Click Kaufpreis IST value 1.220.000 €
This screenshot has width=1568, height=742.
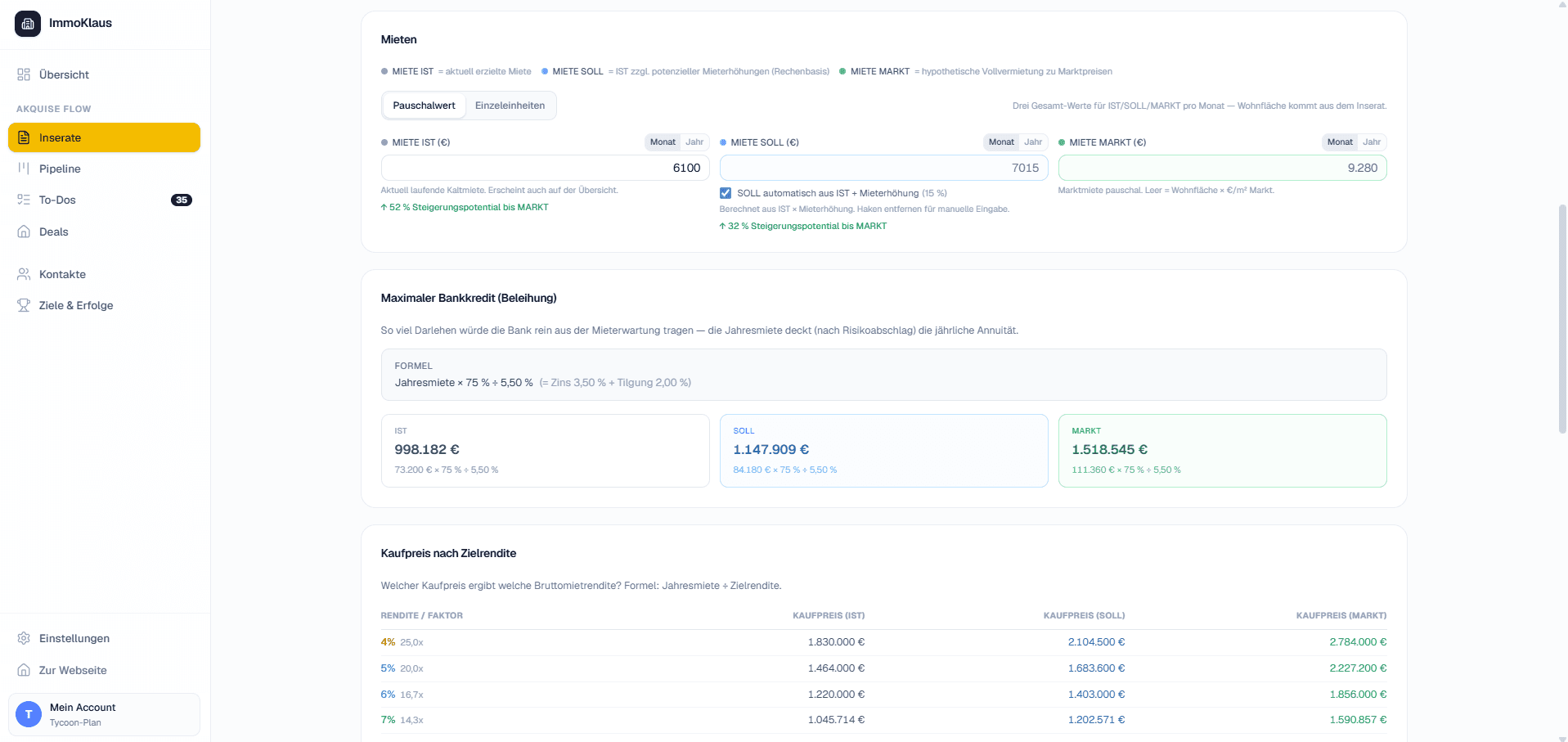(x=836, y=695)
